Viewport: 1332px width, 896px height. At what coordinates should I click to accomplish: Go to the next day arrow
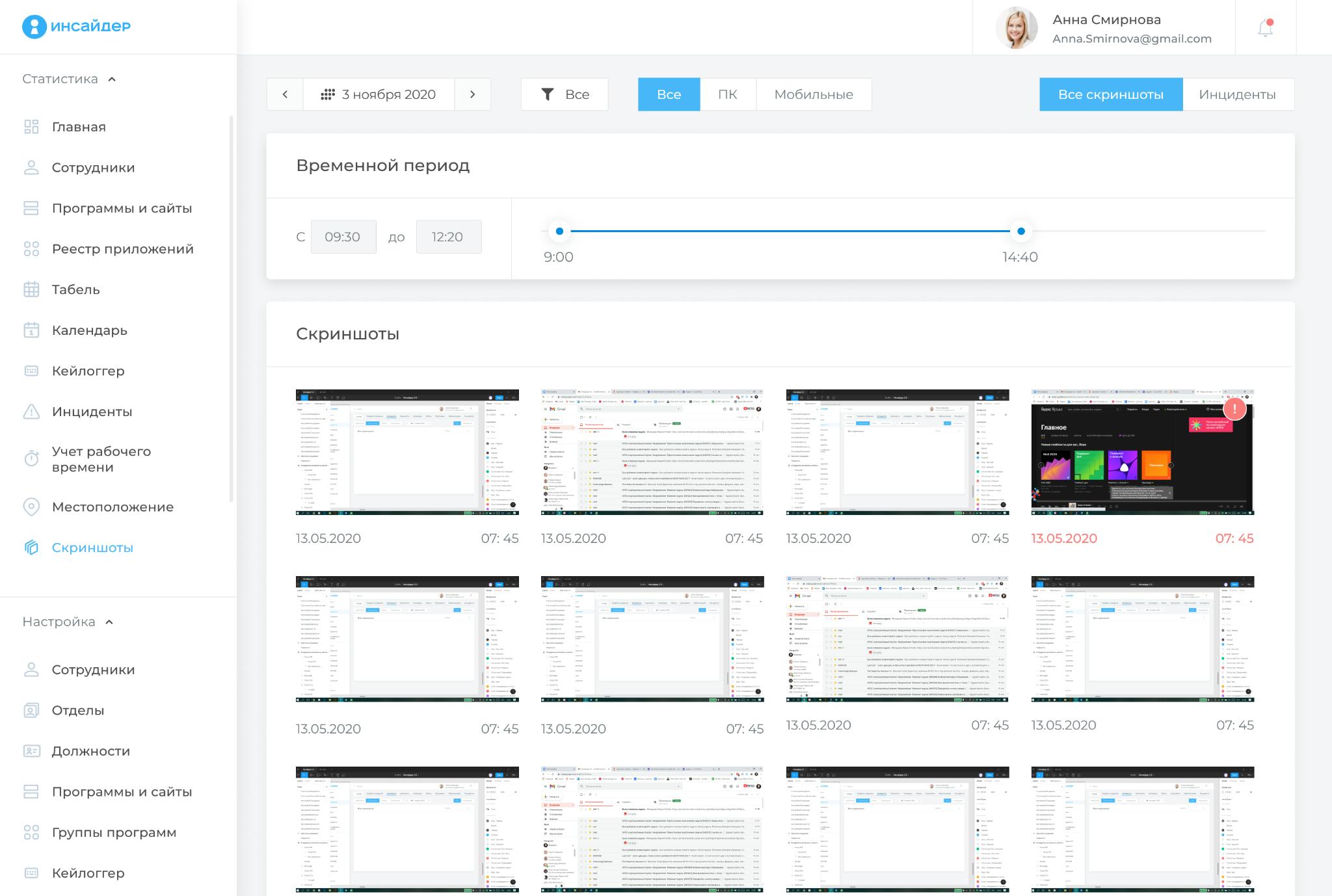pyautogui.click(x=472, y=94)
